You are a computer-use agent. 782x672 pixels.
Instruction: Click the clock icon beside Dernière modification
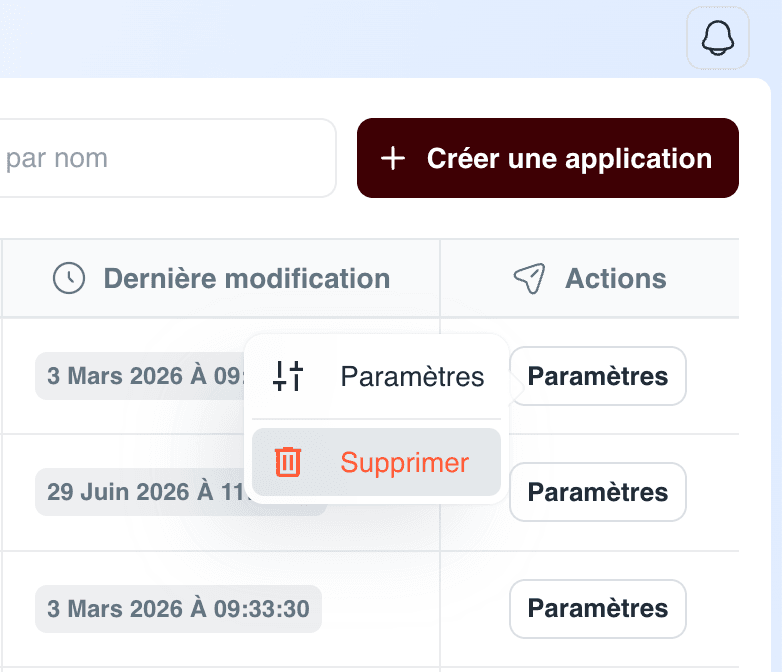69,278
